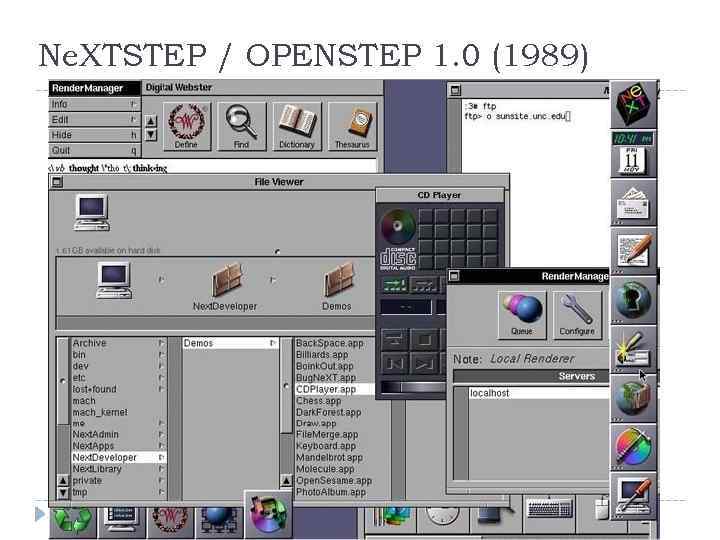The image size is (720, 540).
Task: Expand the lost+found directory
Action: (161, 389)
